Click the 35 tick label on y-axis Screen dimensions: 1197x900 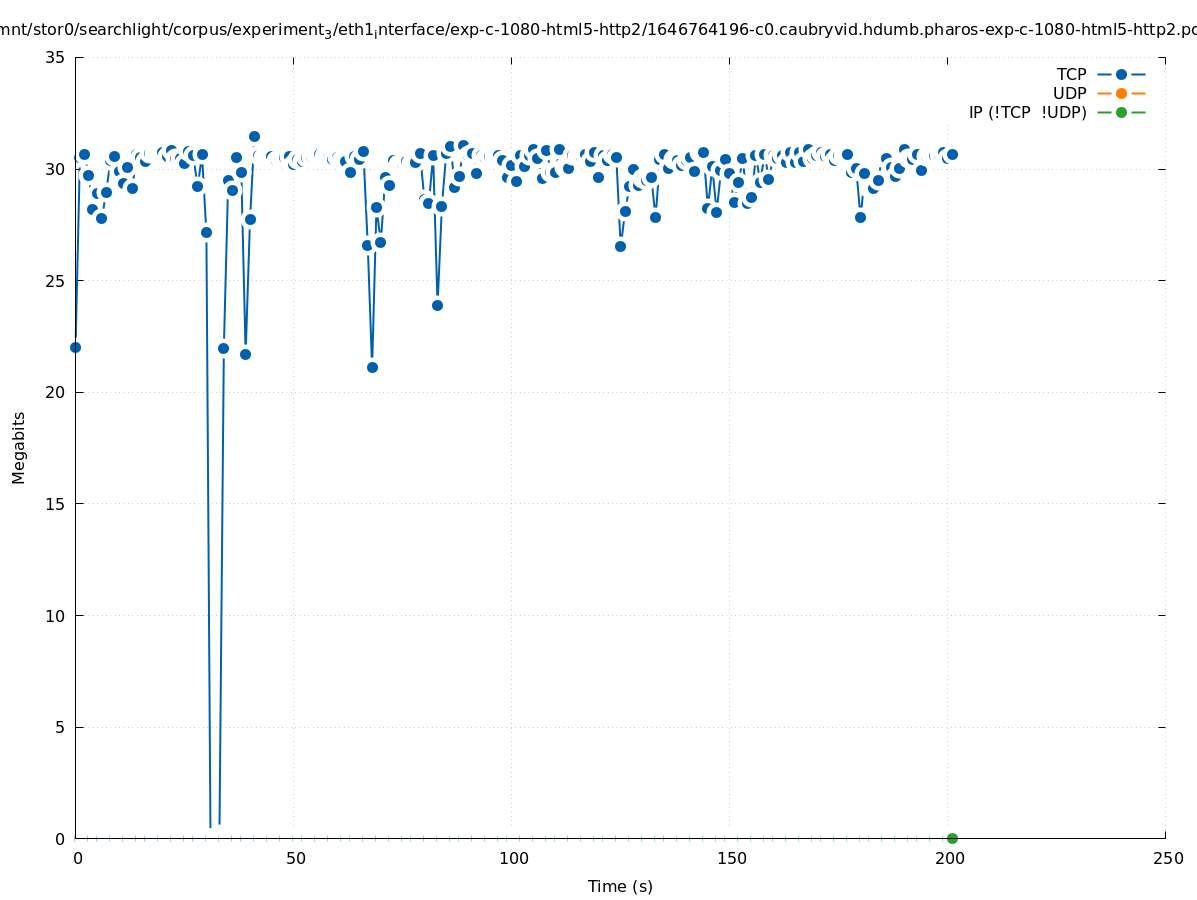(55, 57)
